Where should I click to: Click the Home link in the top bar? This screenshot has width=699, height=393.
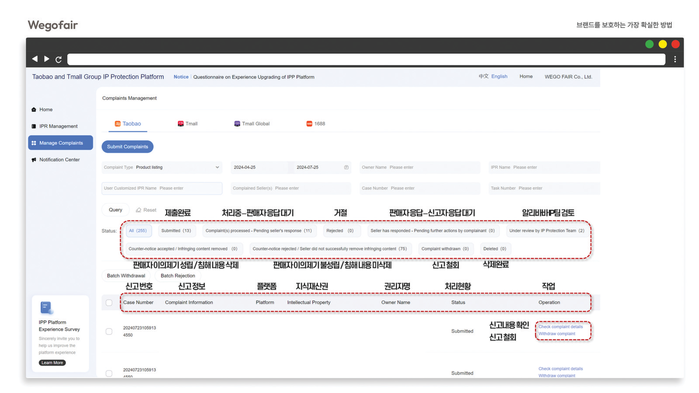pyautogui.click(x=526, y=77)
